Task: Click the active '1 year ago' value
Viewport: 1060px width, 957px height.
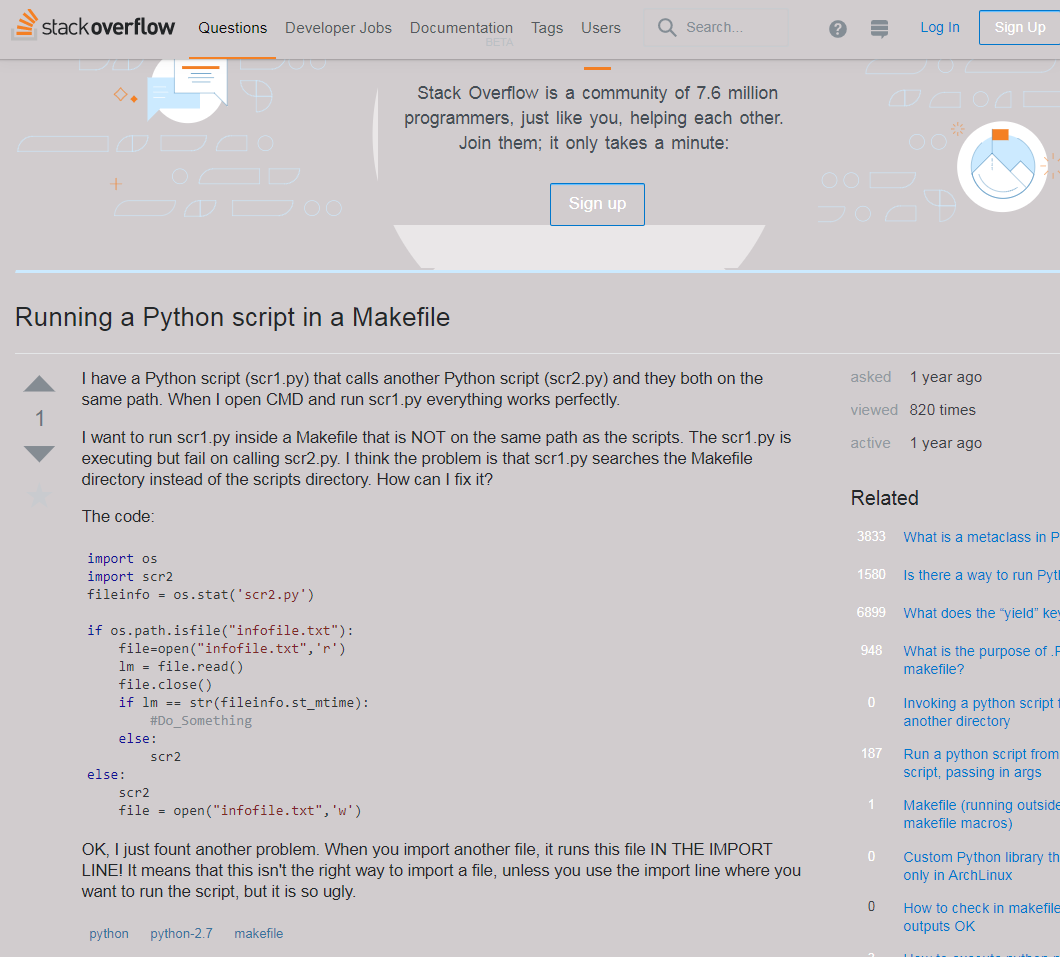Action: pos(946,443)
